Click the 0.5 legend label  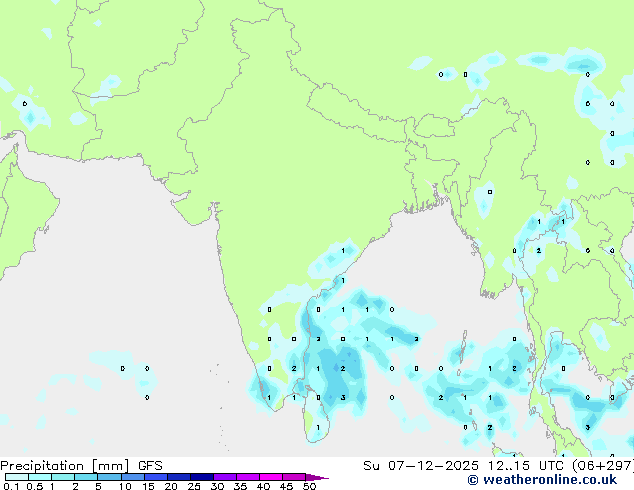[35, 486]
